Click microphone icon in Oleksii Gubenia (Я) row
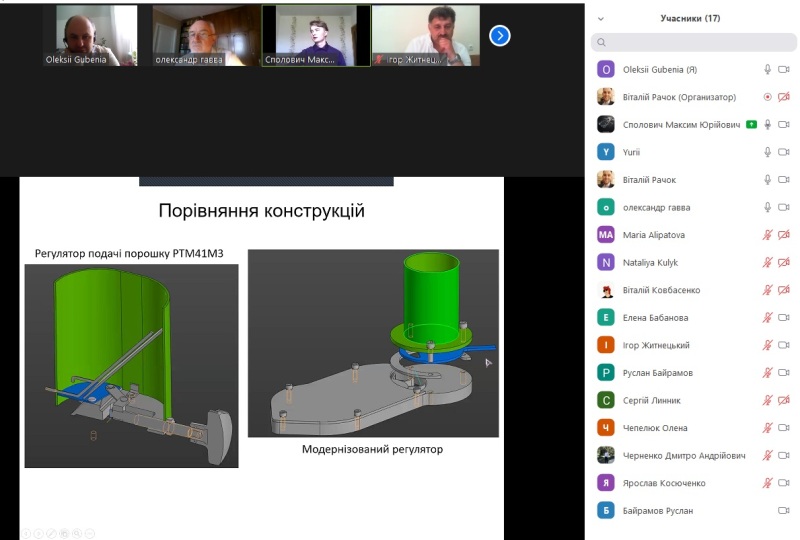Viewport: 800px width, 540px height. 767,69
